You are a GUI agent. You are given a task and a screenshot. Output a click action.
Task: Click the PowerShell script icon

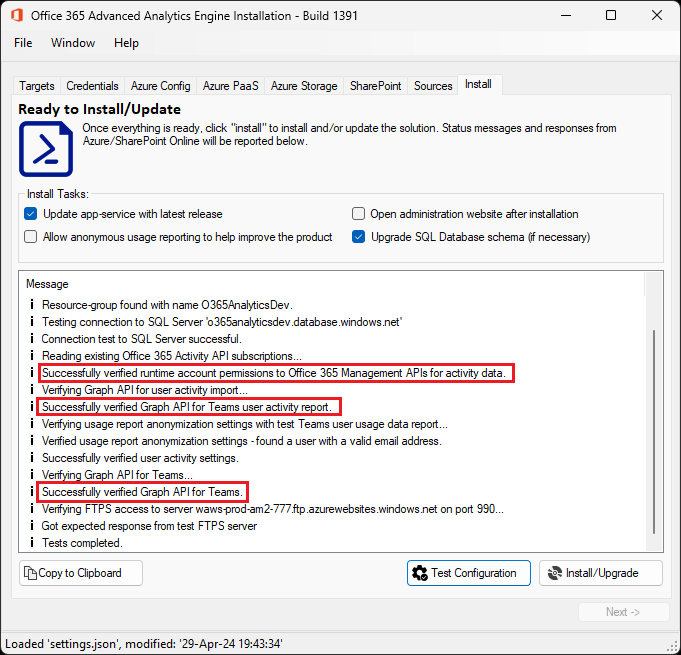point(46,149)
